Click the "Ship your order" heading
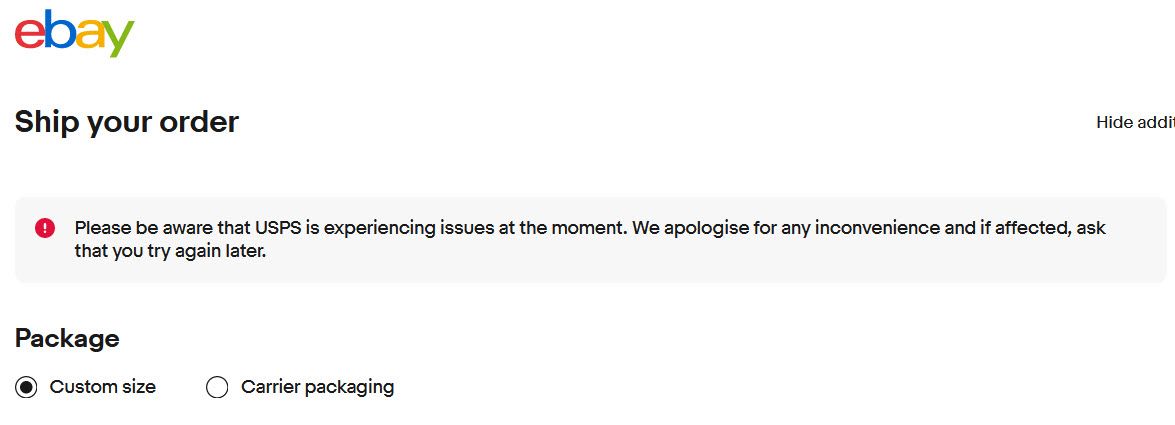The image size is (1175, 425). click(x=127, y=122)
